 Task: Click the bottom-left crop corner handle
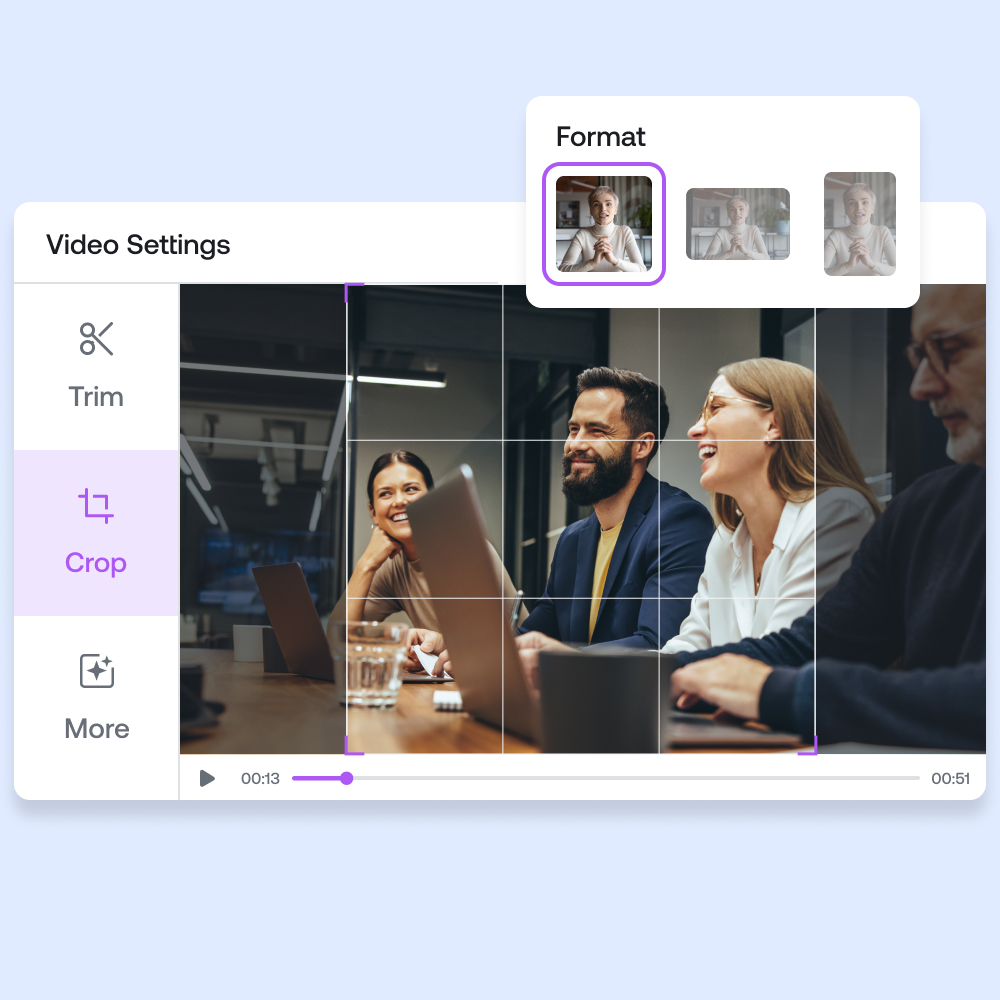coord(350,749)
